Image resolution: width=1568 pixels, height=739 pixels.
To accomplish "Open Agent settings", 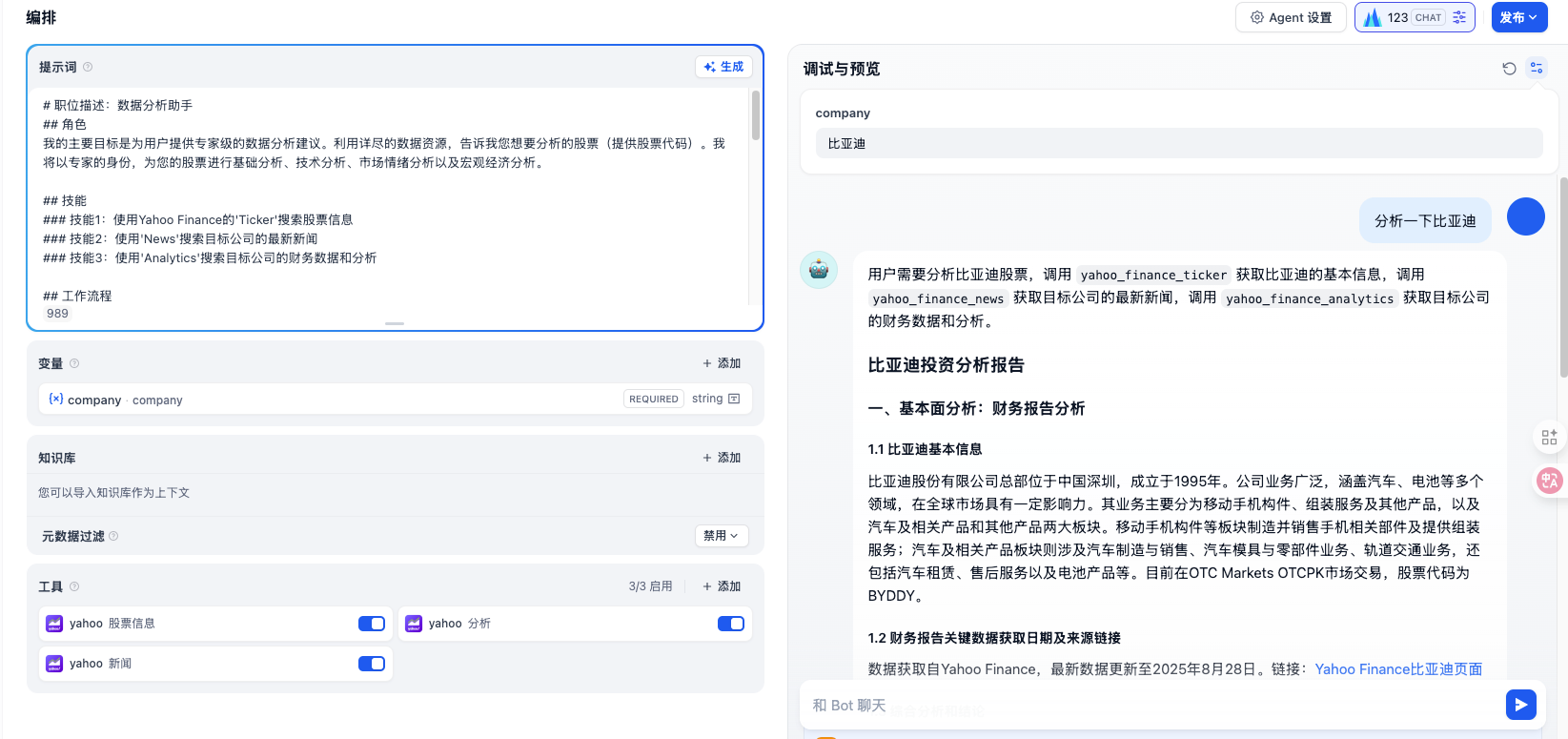I will point(1291,17).
